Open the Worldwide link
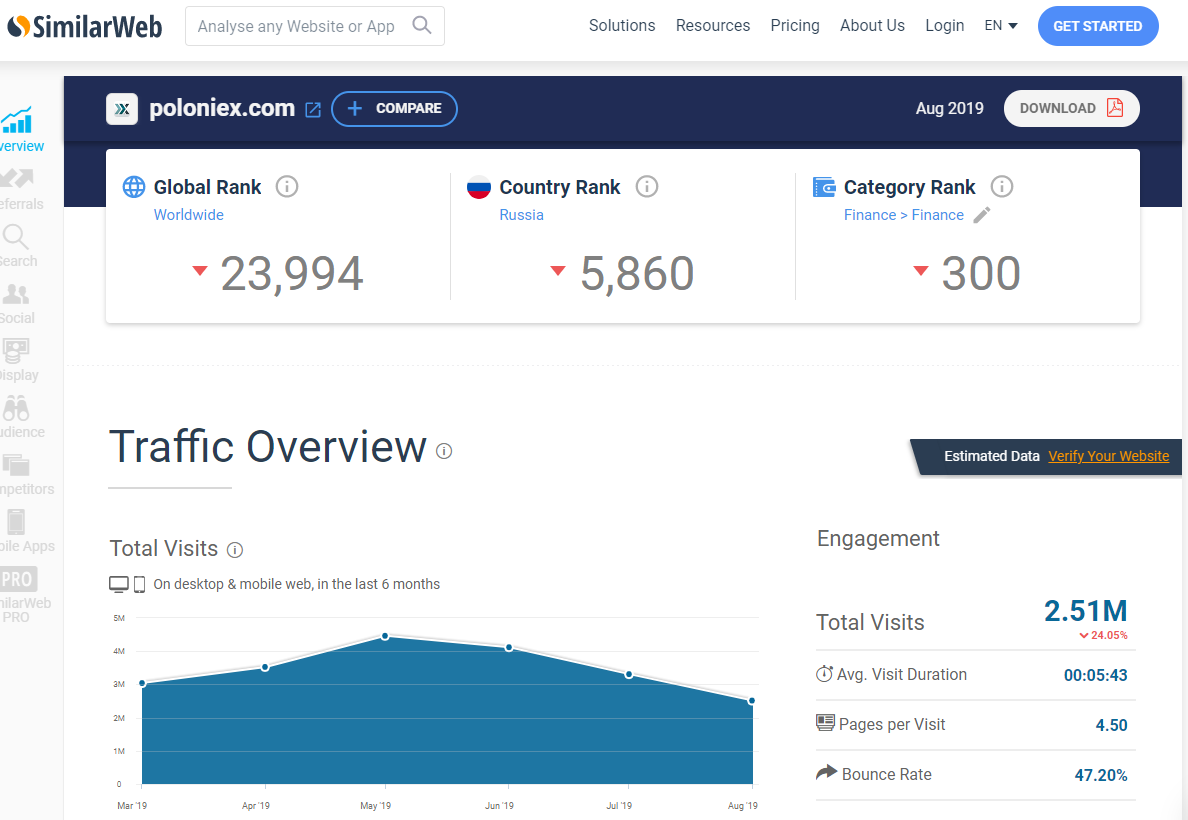This screenshot has width=1188, height=820. 189,214
